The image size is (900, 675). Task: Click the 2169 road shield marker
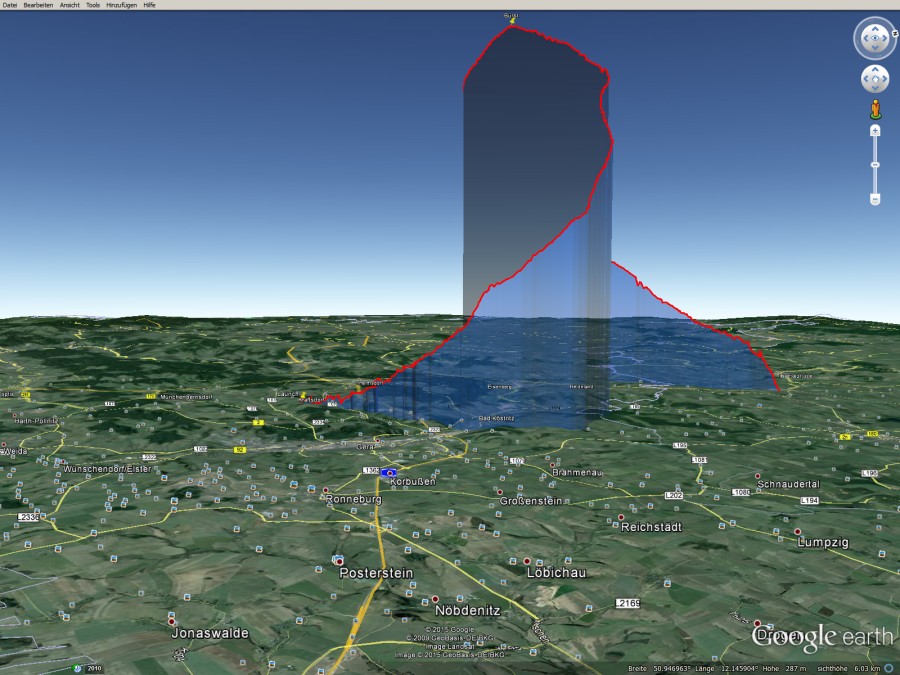628,603
